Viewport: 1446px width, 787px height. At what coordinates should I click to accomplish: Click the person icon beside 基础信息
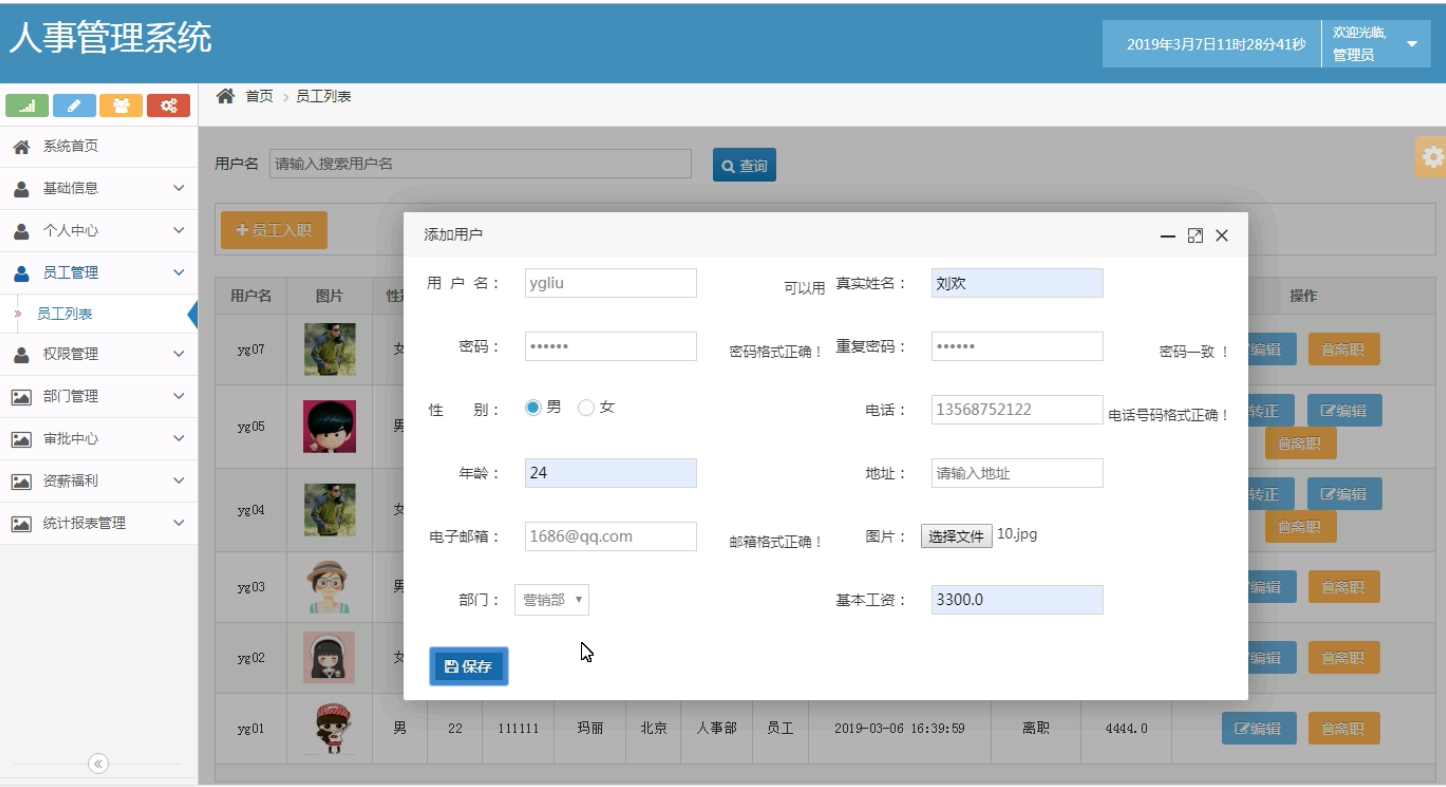click(x=21, y=189)
